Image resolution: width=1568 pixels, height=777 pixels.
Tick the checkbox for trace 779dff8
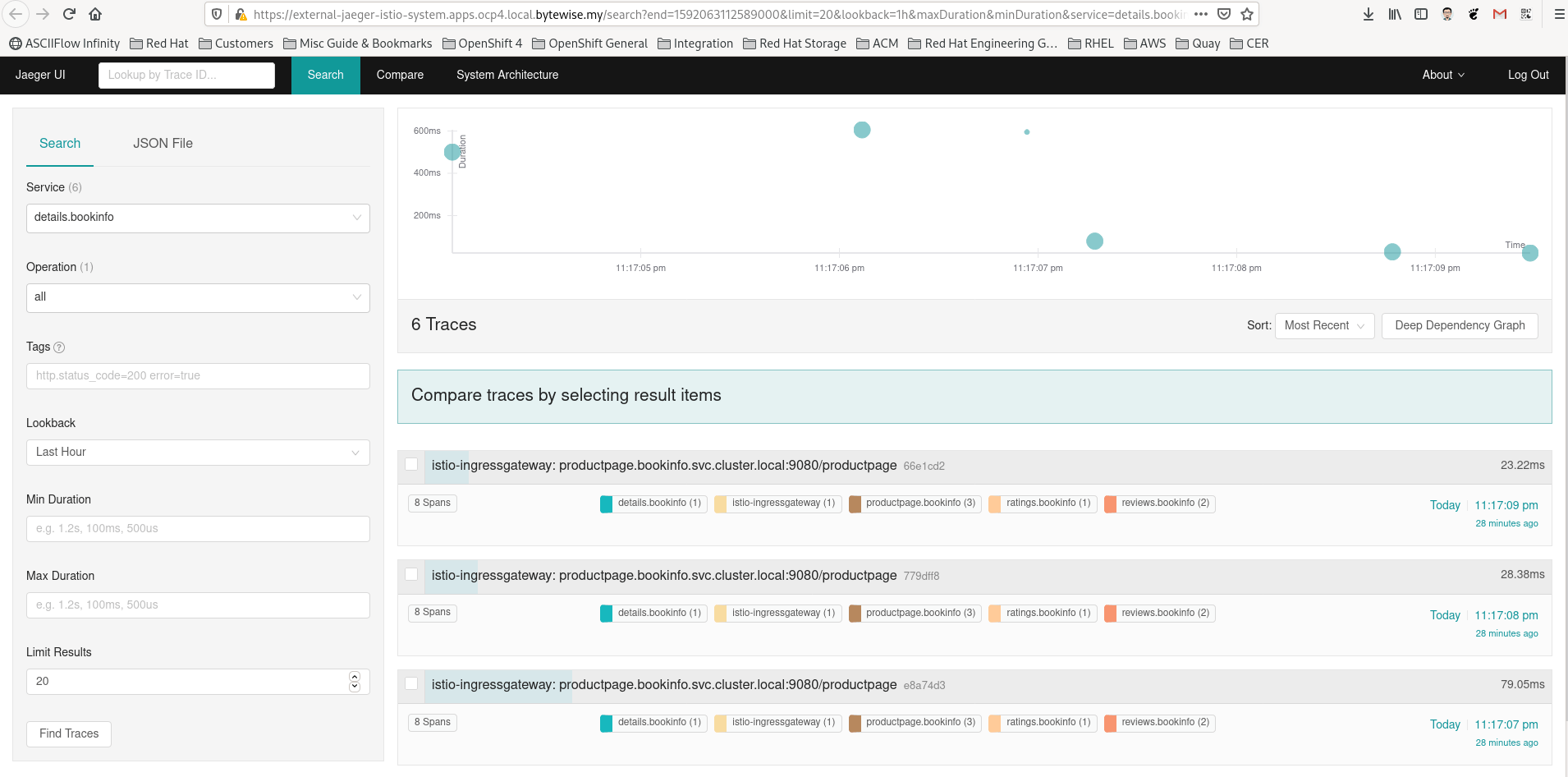pyautogui.click(x=412, y=575)
